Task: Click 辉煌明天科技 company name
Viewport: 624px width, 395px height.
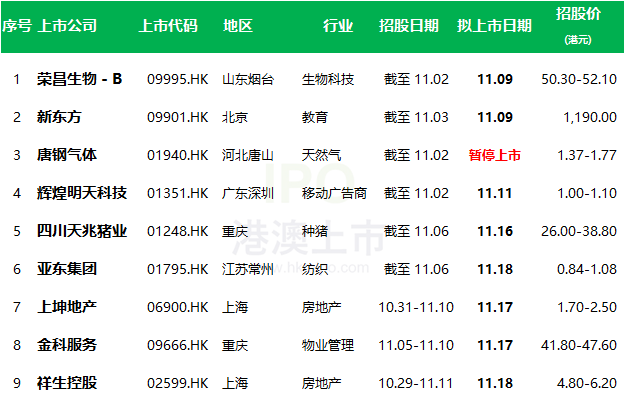Action: (x=82, y=193)
